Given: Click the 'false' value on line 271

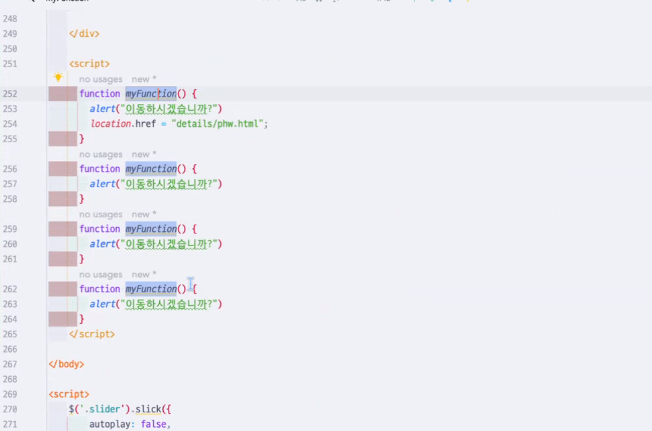Looking at the screenshot, I should click(154, 424).
